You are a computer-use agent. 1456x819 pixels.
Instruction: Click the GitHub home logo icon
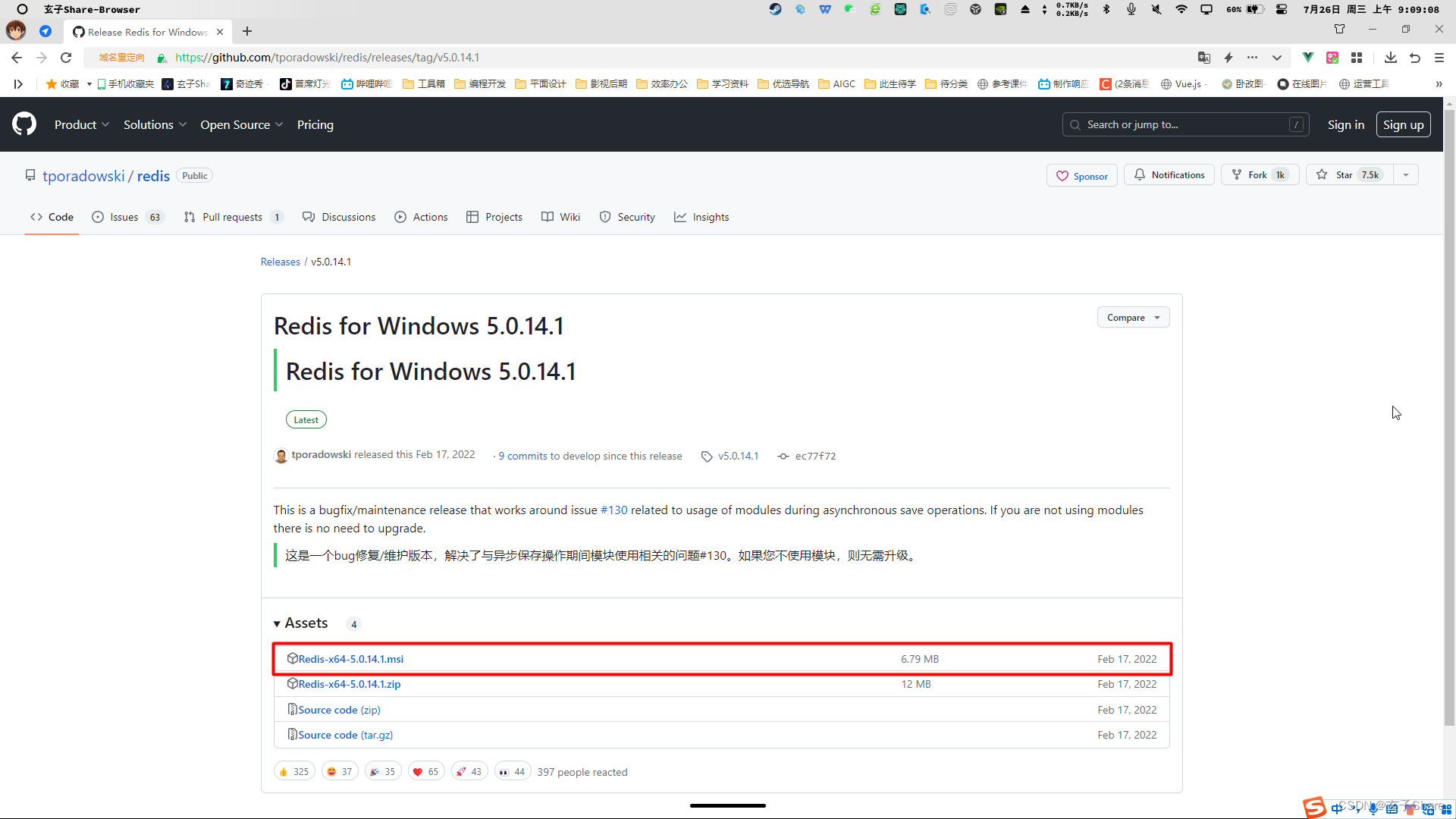coord(24,124)
